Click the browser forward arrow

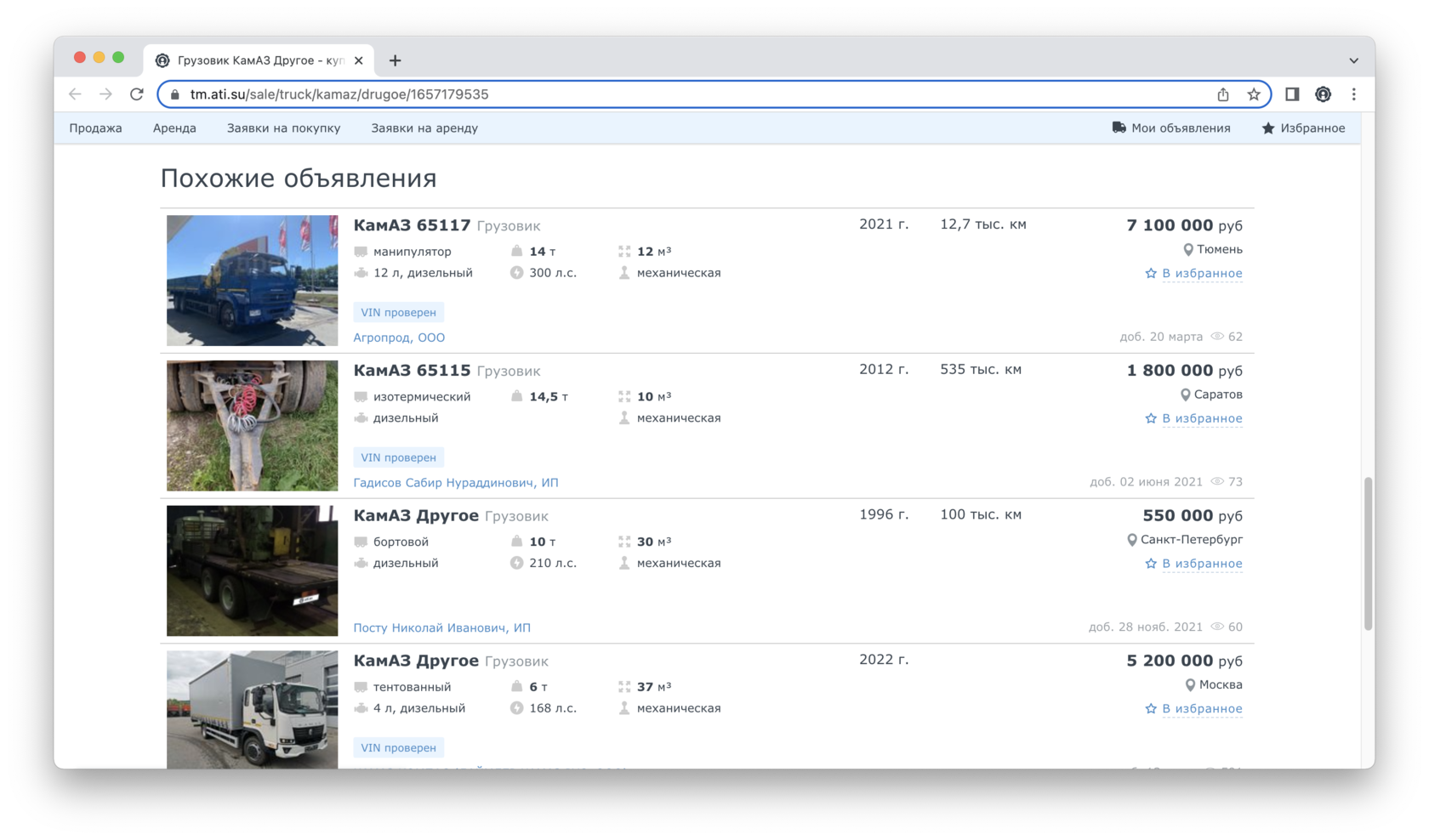point(105,94)
